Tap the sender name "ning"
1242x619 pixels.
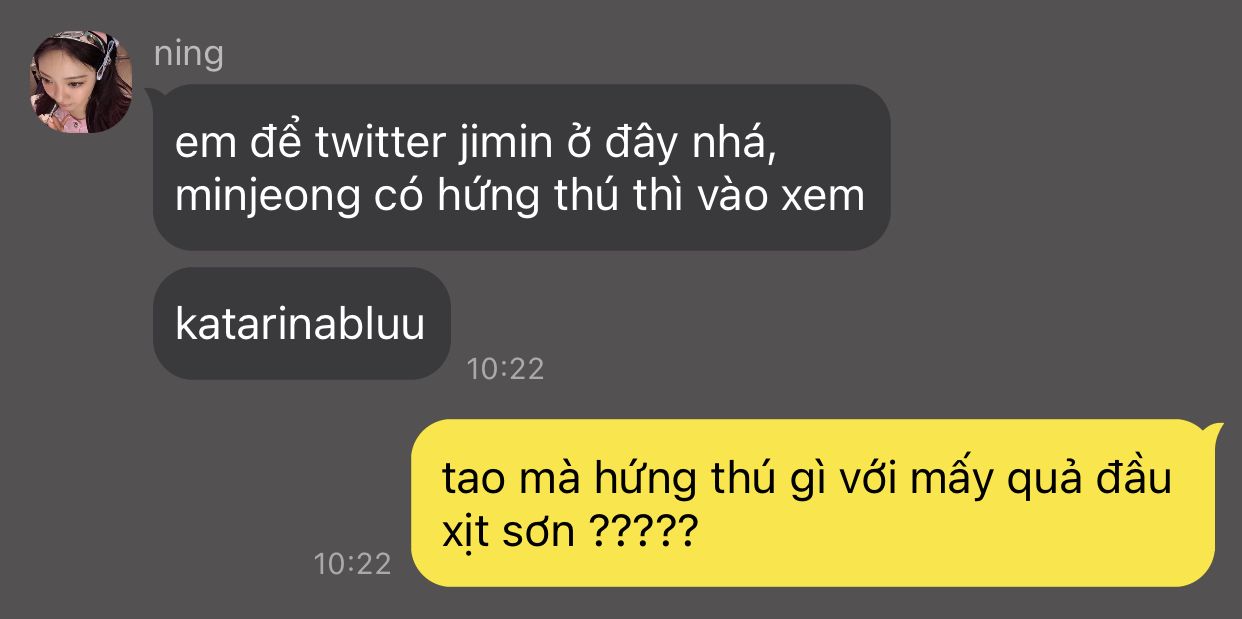click(x=188, y=53)
